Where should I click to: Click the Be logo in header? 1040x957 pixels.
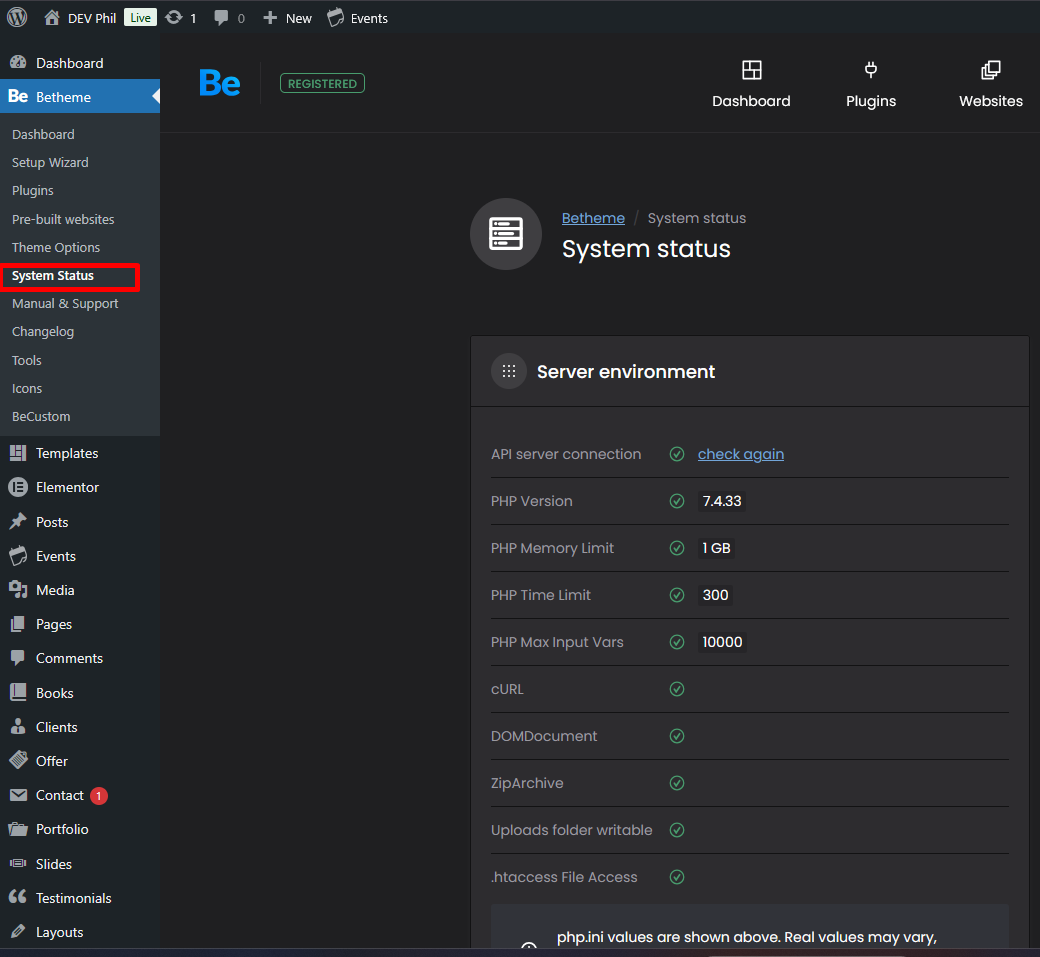coord(220,83)
